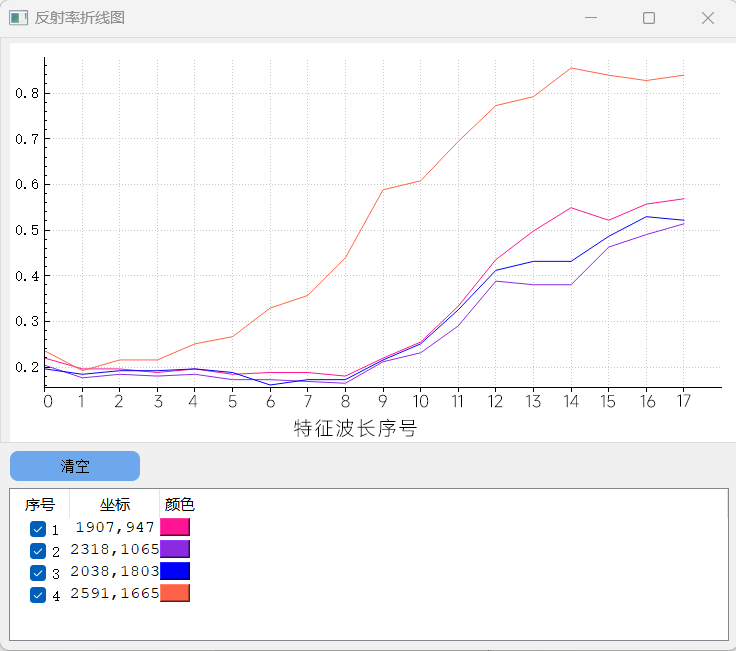Click the x-axis label 特征波长序号
736x651 pixels.
[355, 428]
